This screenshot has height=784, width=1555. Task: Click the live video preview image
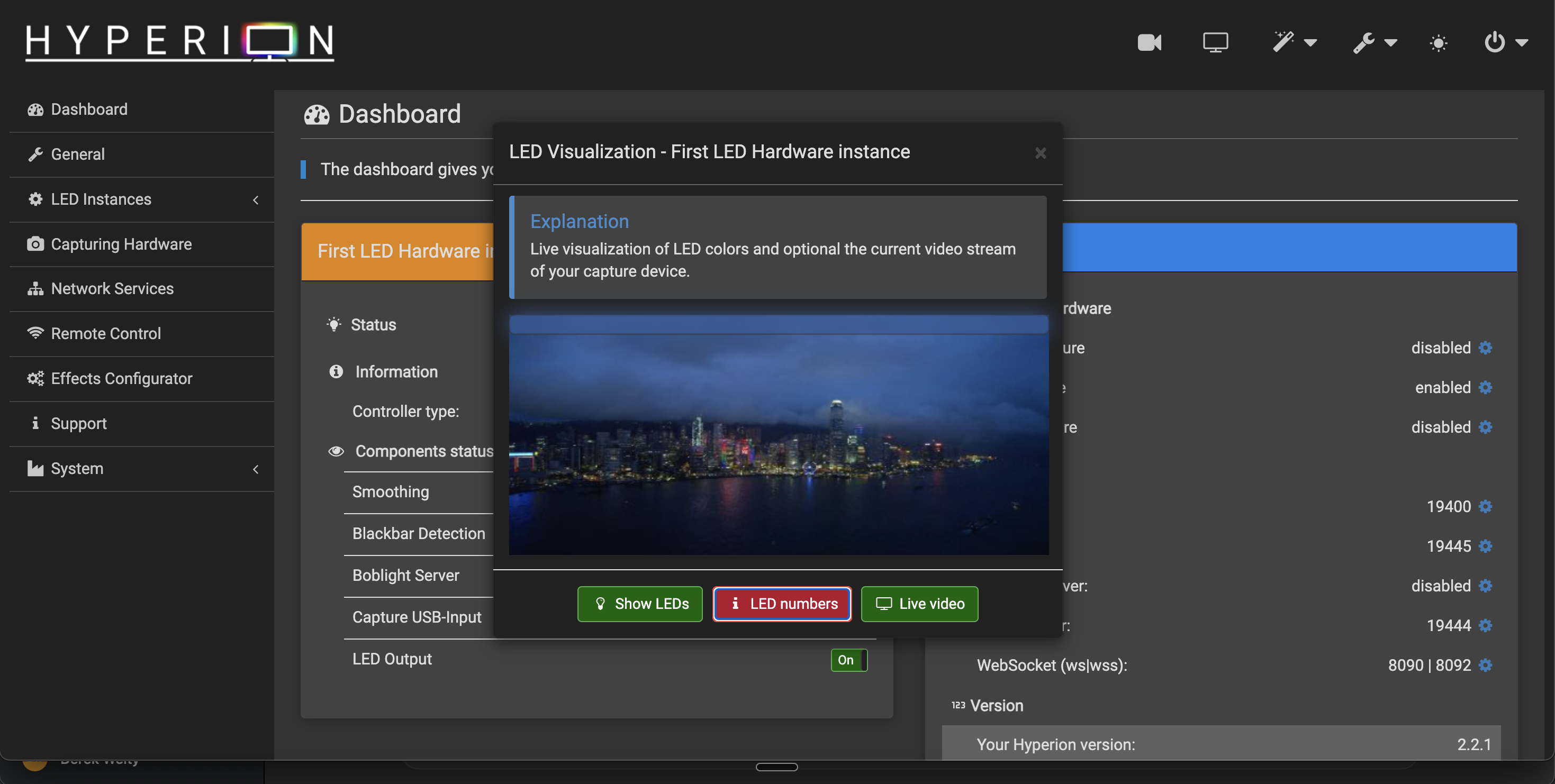point(779,435)
